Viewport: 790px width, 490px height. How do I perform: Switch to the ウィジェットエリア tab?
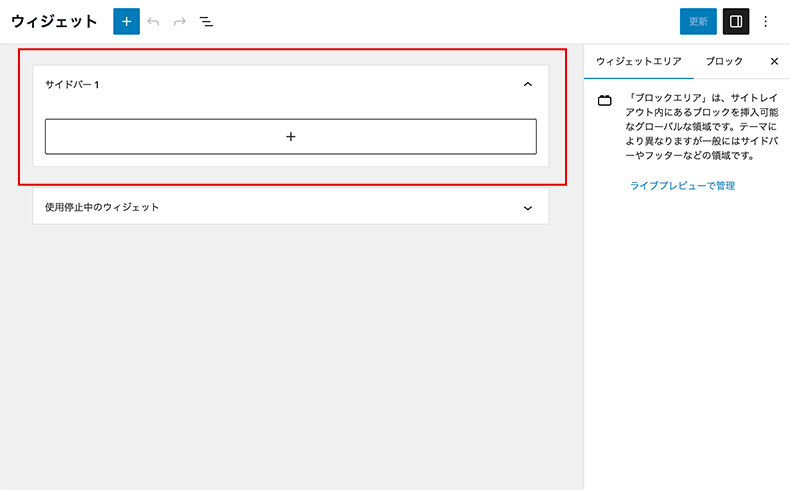[638, 61]
